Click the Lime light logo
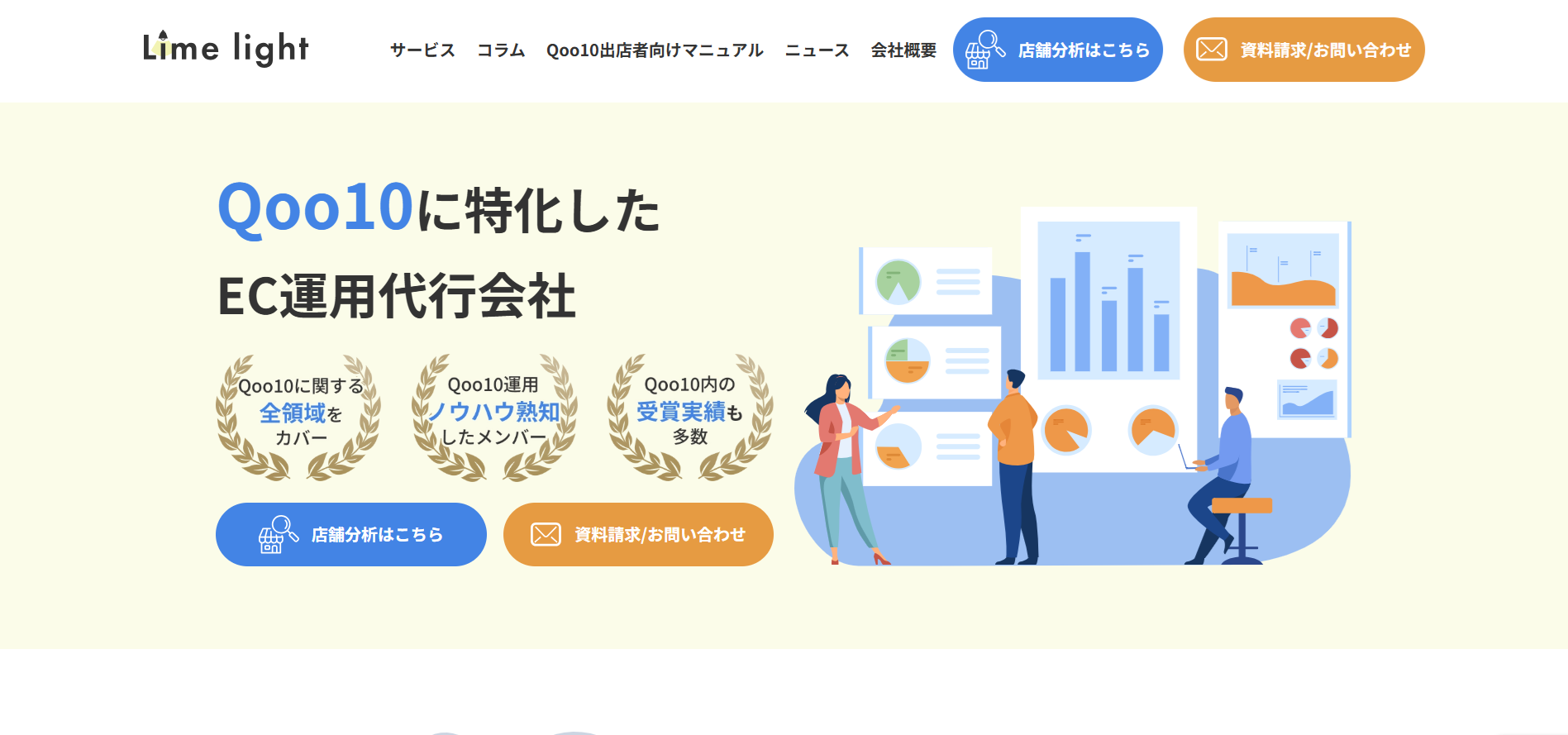Image resolution: width=1568 pixels, height=735 pixels. [x=226, y=49]
